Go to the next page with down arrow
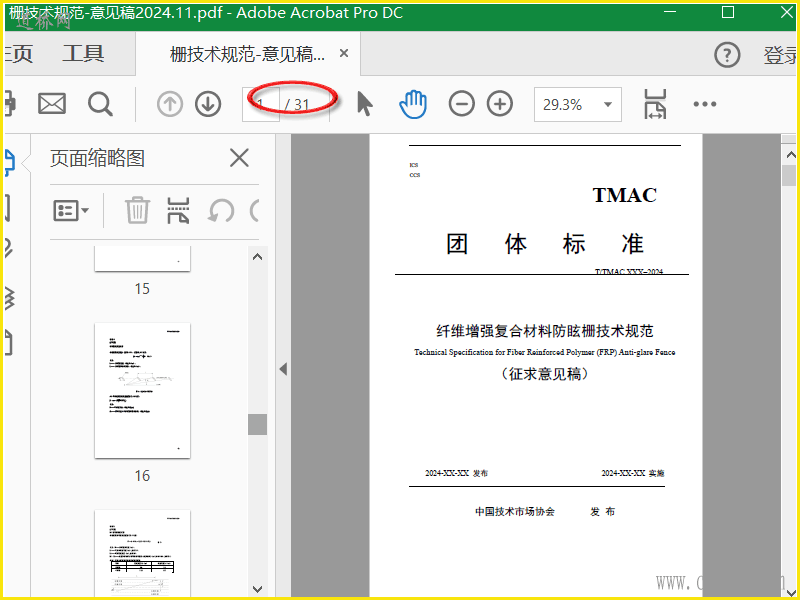The width and height of the screenshot is (800, 600). [x=208, y=105]
